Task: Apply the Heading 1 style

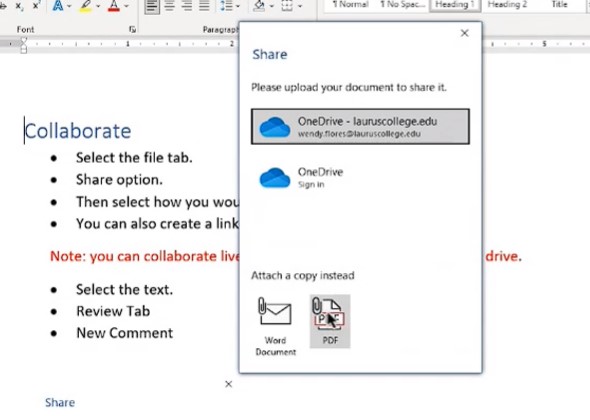Action: click(x=455, y=5)
